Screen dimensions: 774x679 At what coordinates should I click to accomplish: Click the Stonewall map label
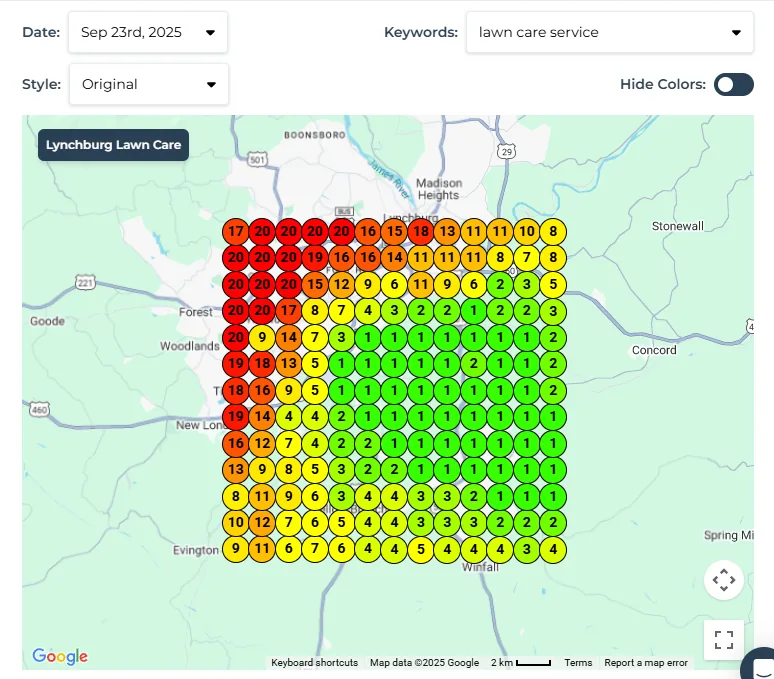click(x=678, y=226)
